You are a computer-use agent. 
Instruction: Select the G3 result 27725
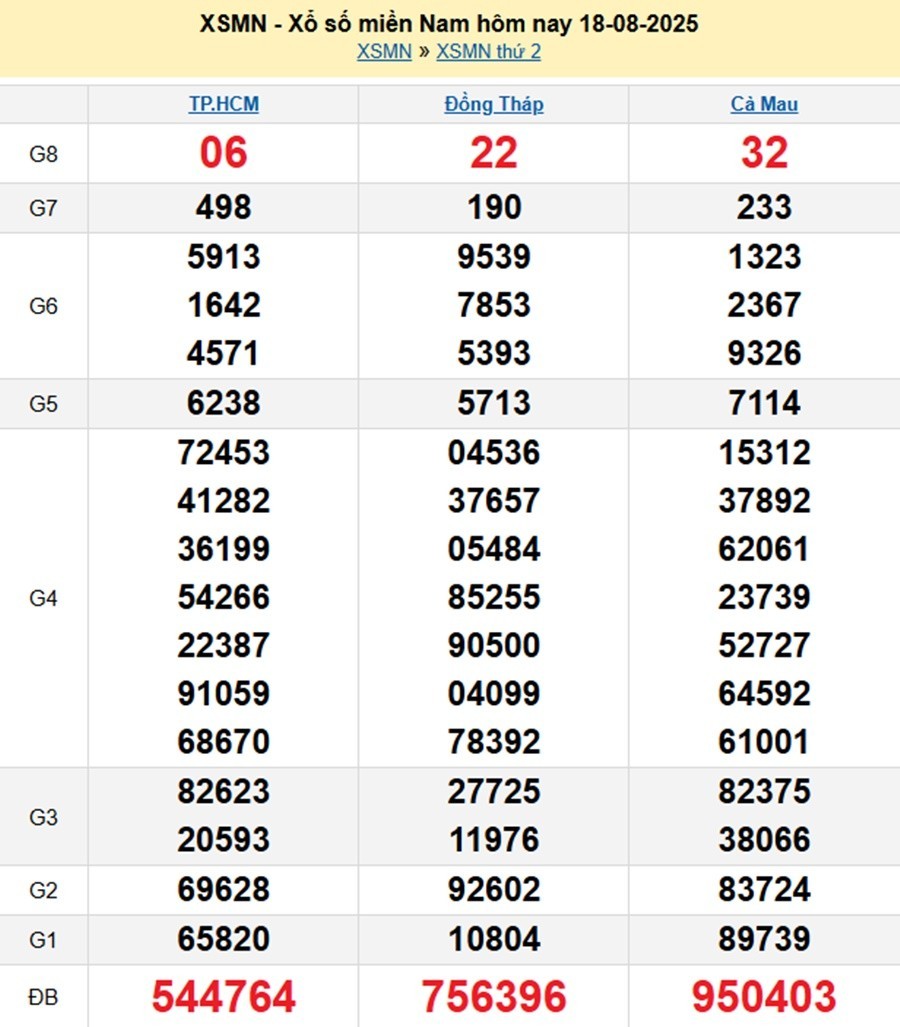pyautogui.click(x=494, y=791)
